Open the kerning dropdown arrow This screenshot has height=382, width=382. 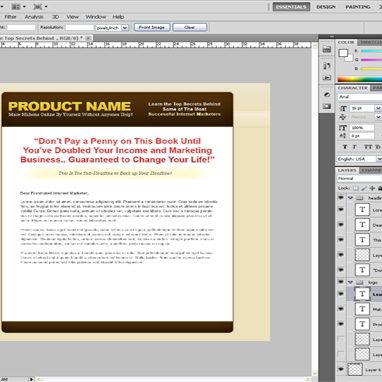(378, 117)
